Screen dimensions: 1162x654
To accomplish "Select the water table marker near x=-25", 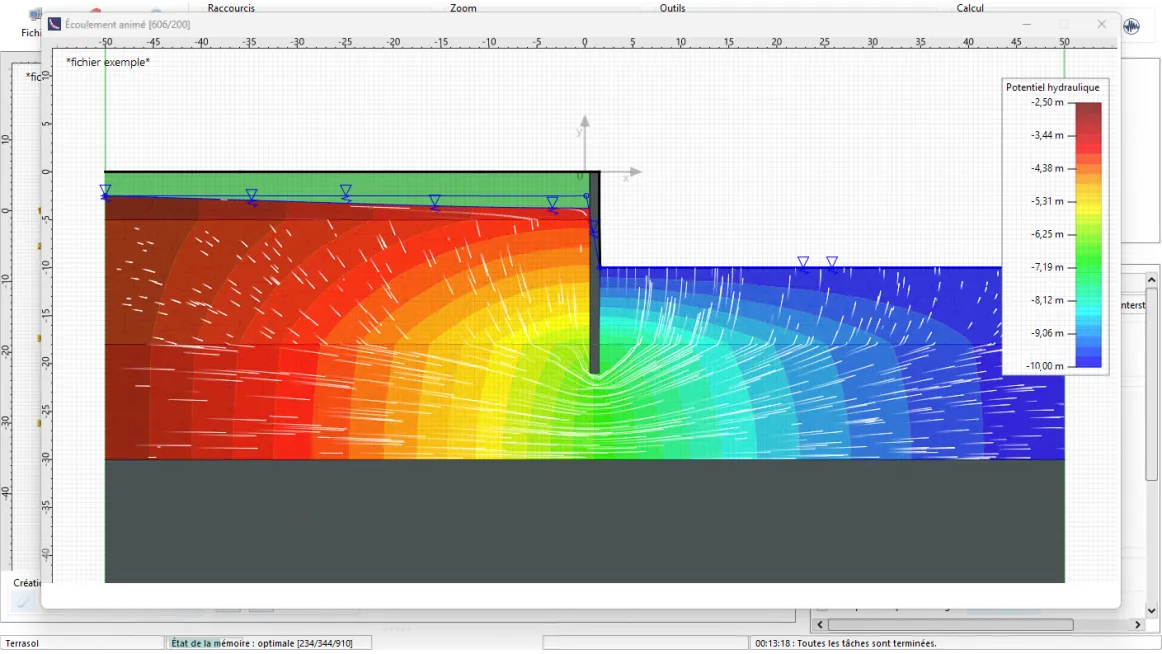I will tap(346, 191).
